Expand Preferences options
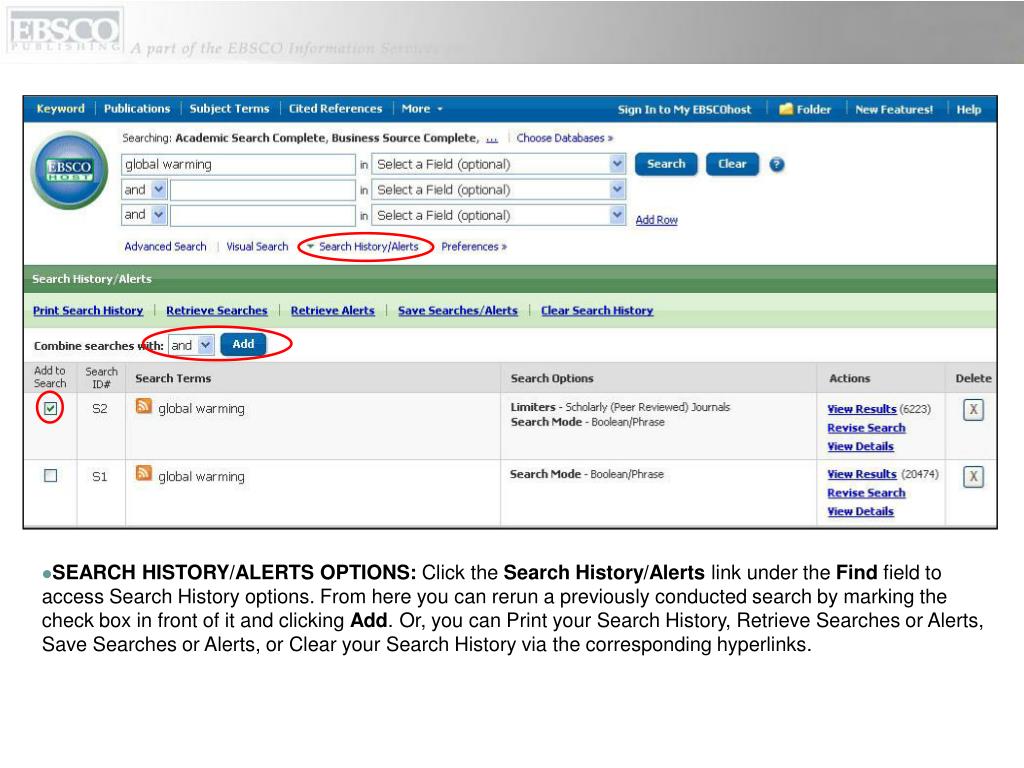Screen dimensions: 1024x768 coord(474,247)
